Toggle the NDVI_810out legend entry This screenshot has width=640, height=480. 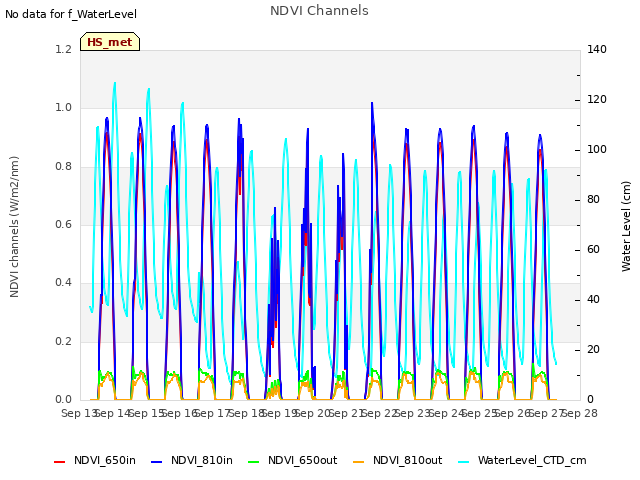tap(398, 460)
